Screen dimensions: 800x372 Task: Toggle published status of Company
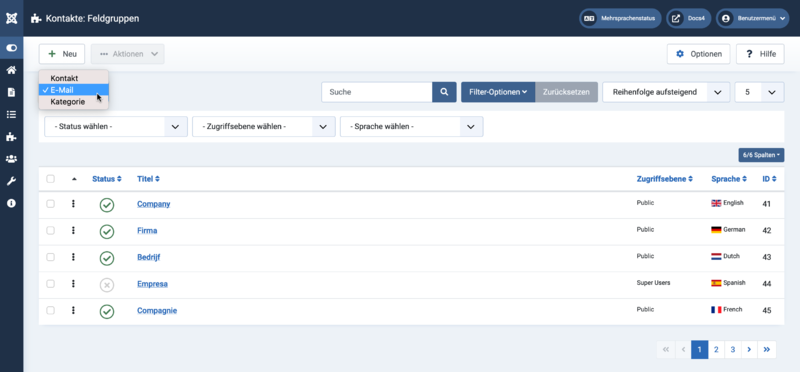107,205
